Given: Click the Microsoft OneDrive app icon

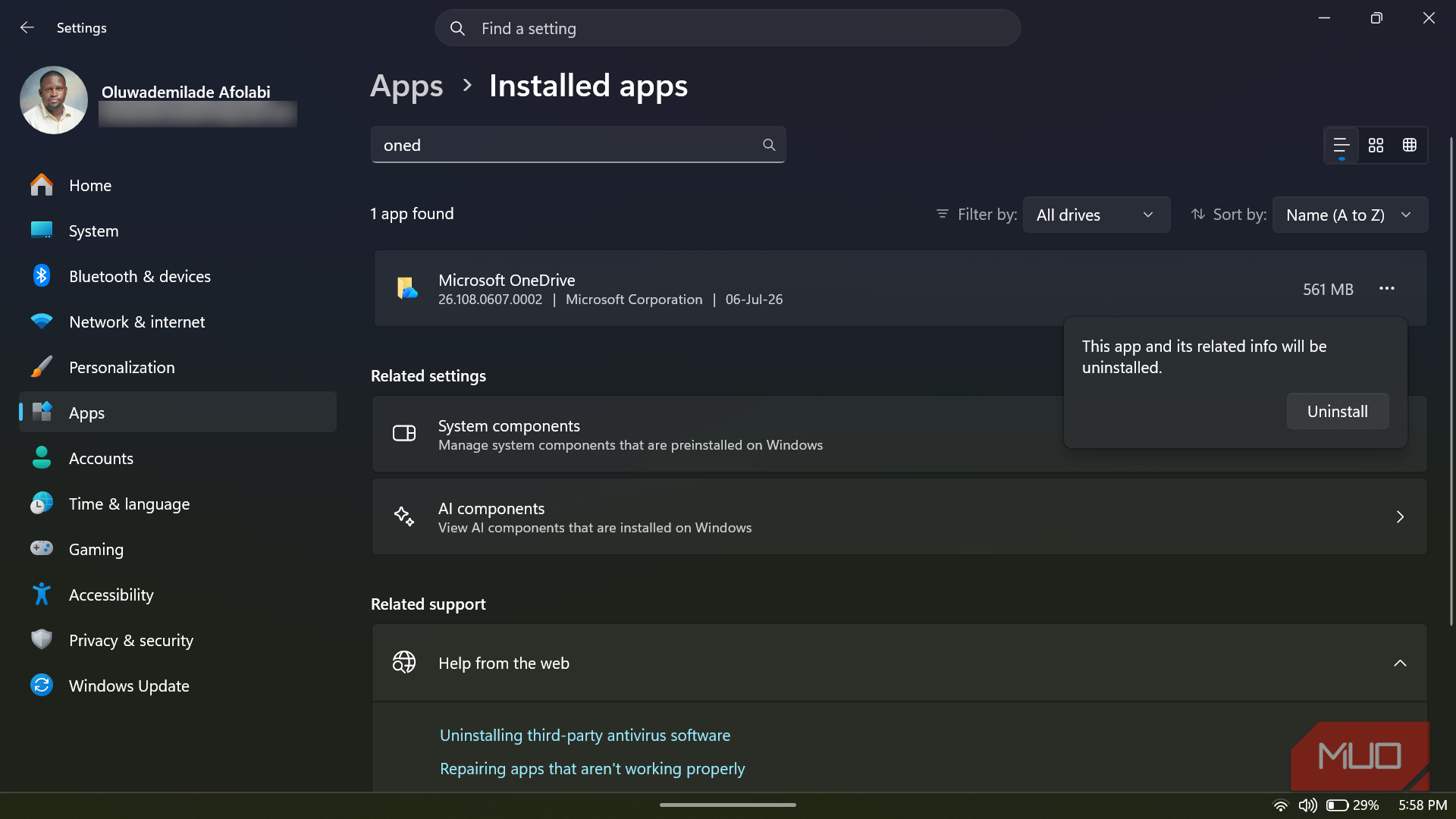Looking at the screenshot, I should [x=407, y=288].
